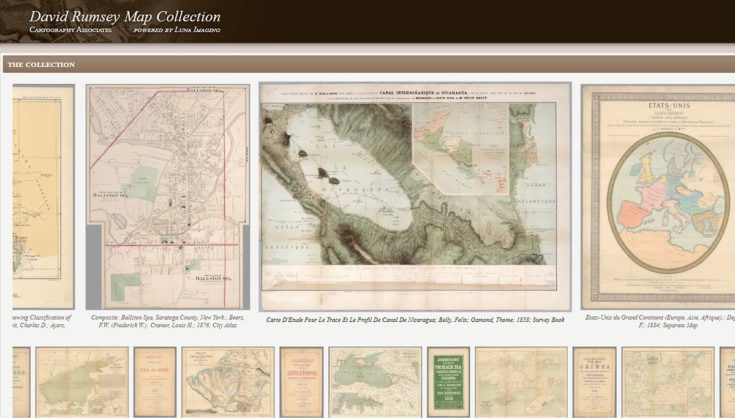Screen dimensions: 735x418
Task: Select the pale map following the green cover
Action: click(x=521, y=382)
